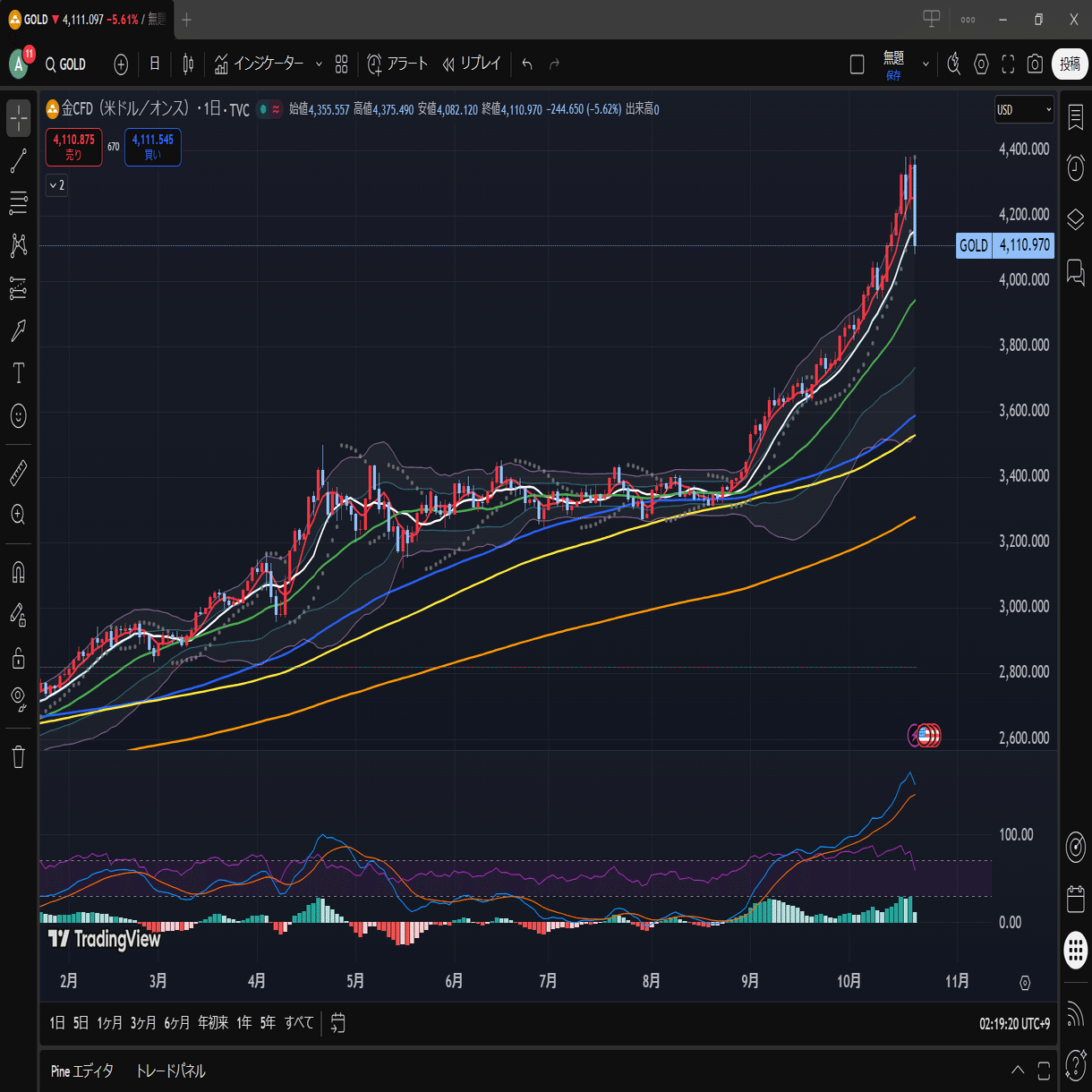Open the watchlist panel in right sidebar
Screen dimensions: 1092x1092
tap(1076, 117)
